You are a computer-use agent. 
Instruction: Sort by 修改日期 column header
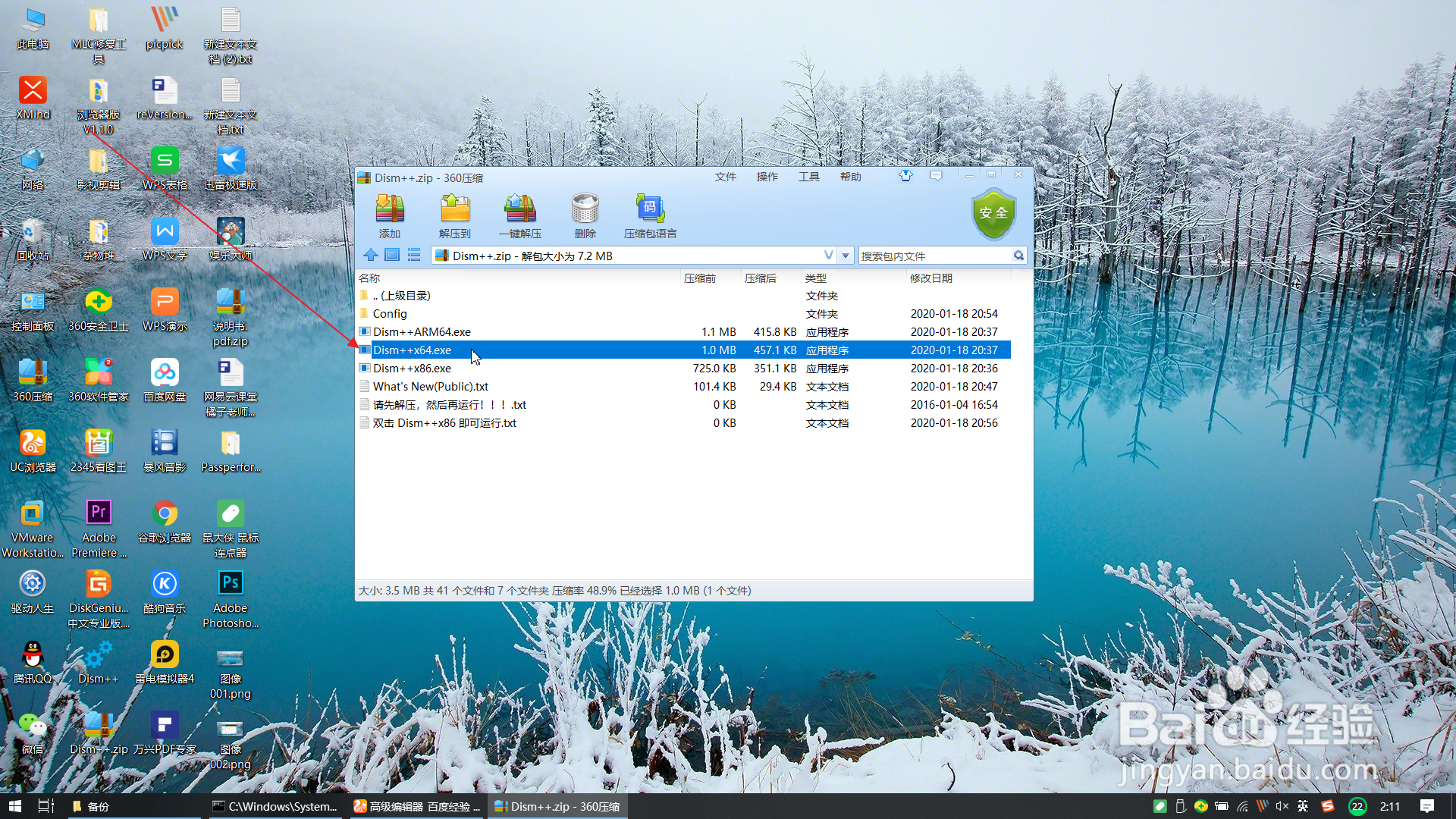click(930, 278)
